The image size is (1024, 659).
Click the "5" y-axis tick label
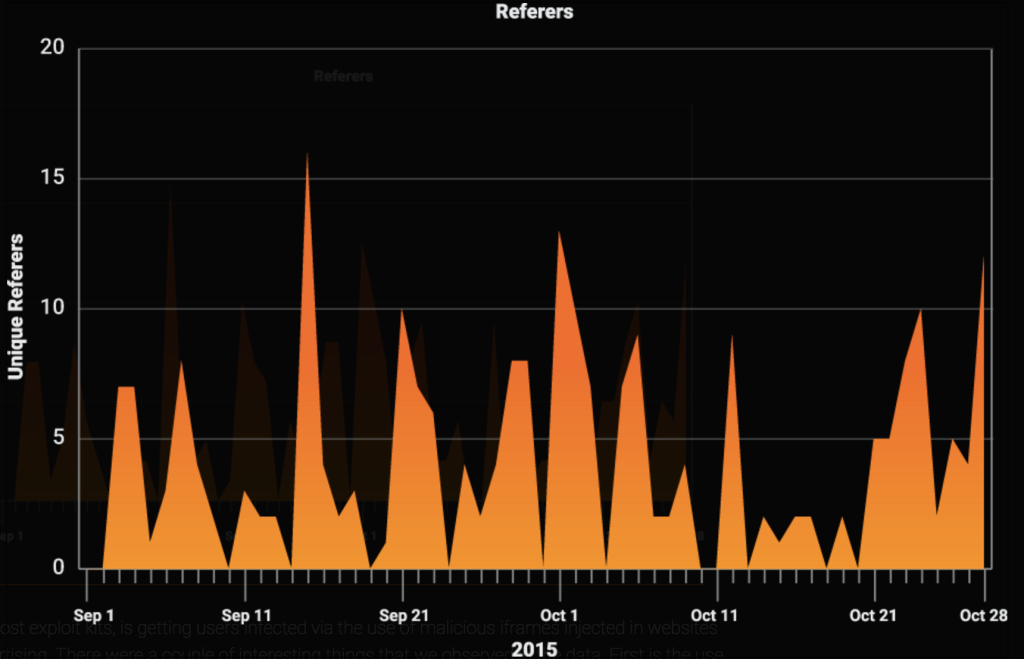coord(58,438)
